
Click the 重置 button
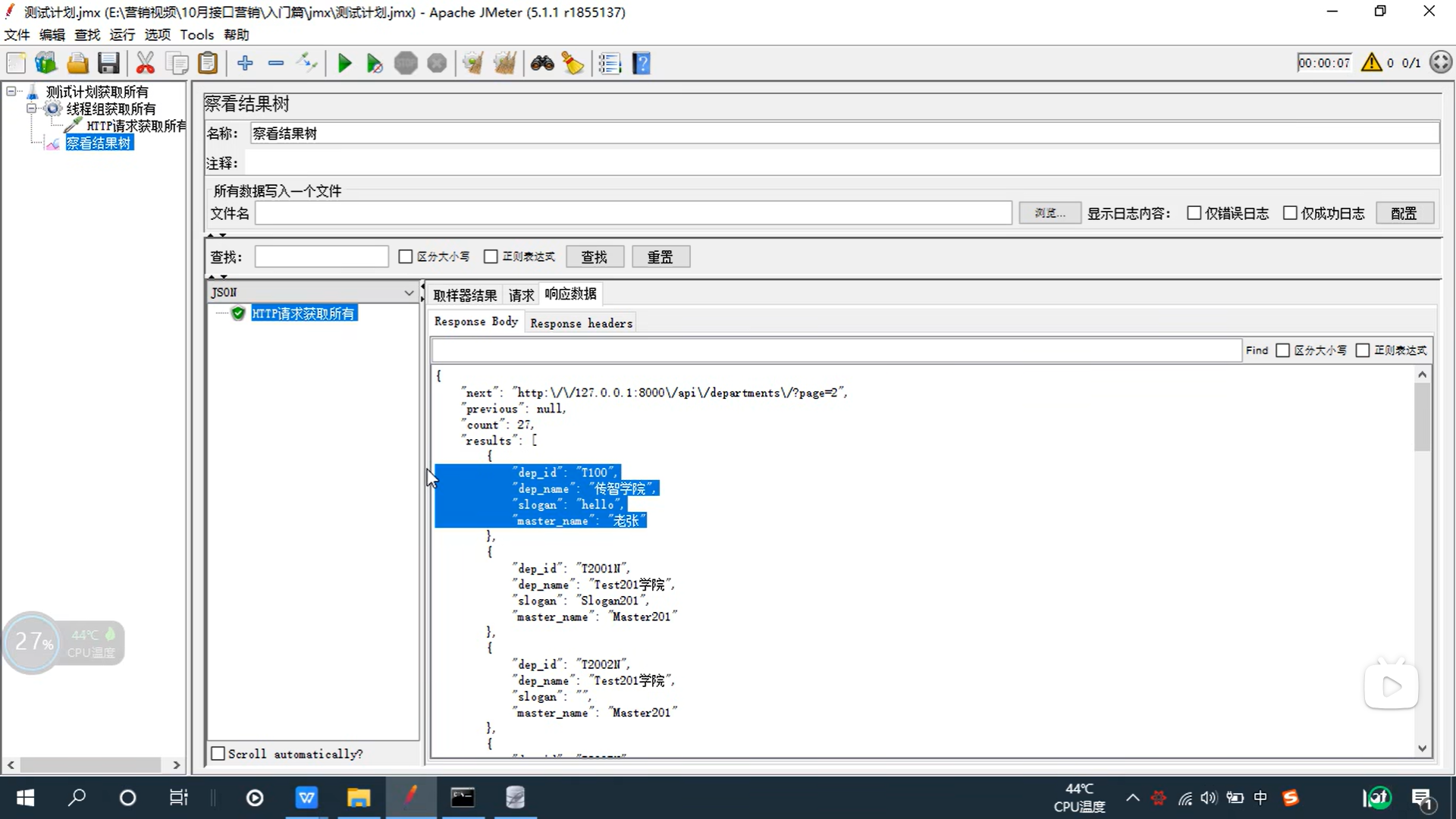click(660, 257)
